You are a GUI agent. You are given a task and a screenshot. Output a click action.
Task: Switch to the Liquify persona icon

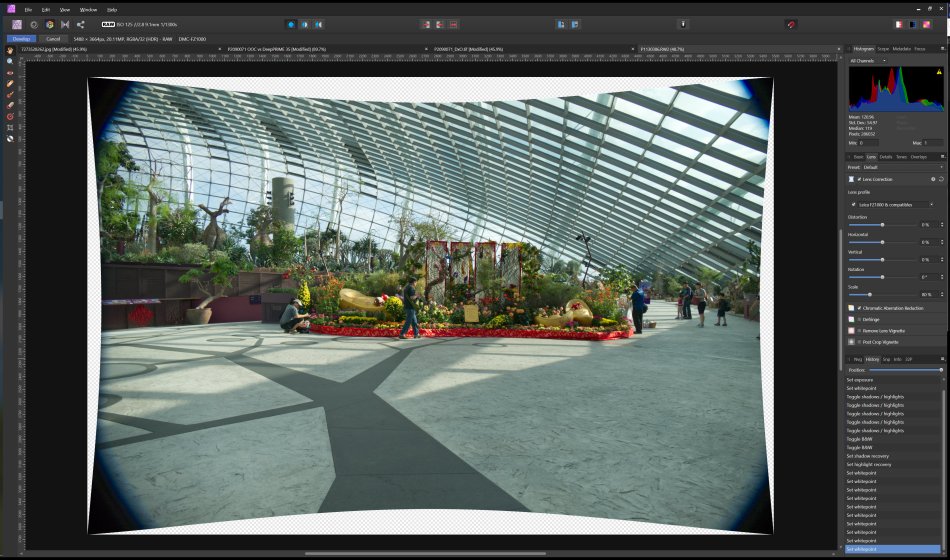pyautogui.click(x=33, y=24)
